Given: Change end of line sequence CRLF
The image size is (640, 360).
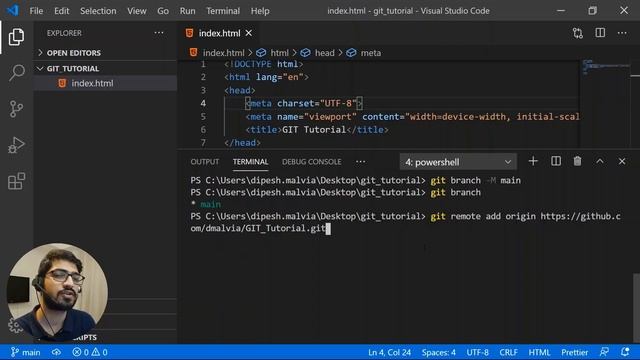Looking at the screenshot, I should [x=508, y=352].
